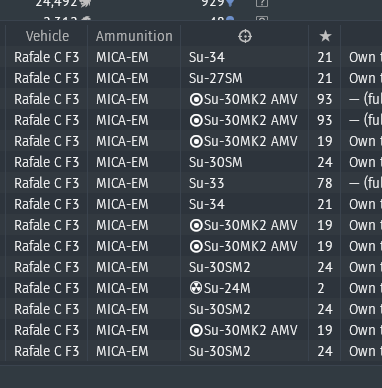Click score 21 in the Su-27SM row
The width and height of the screenshot is (382, 388).
pos(325,78)
